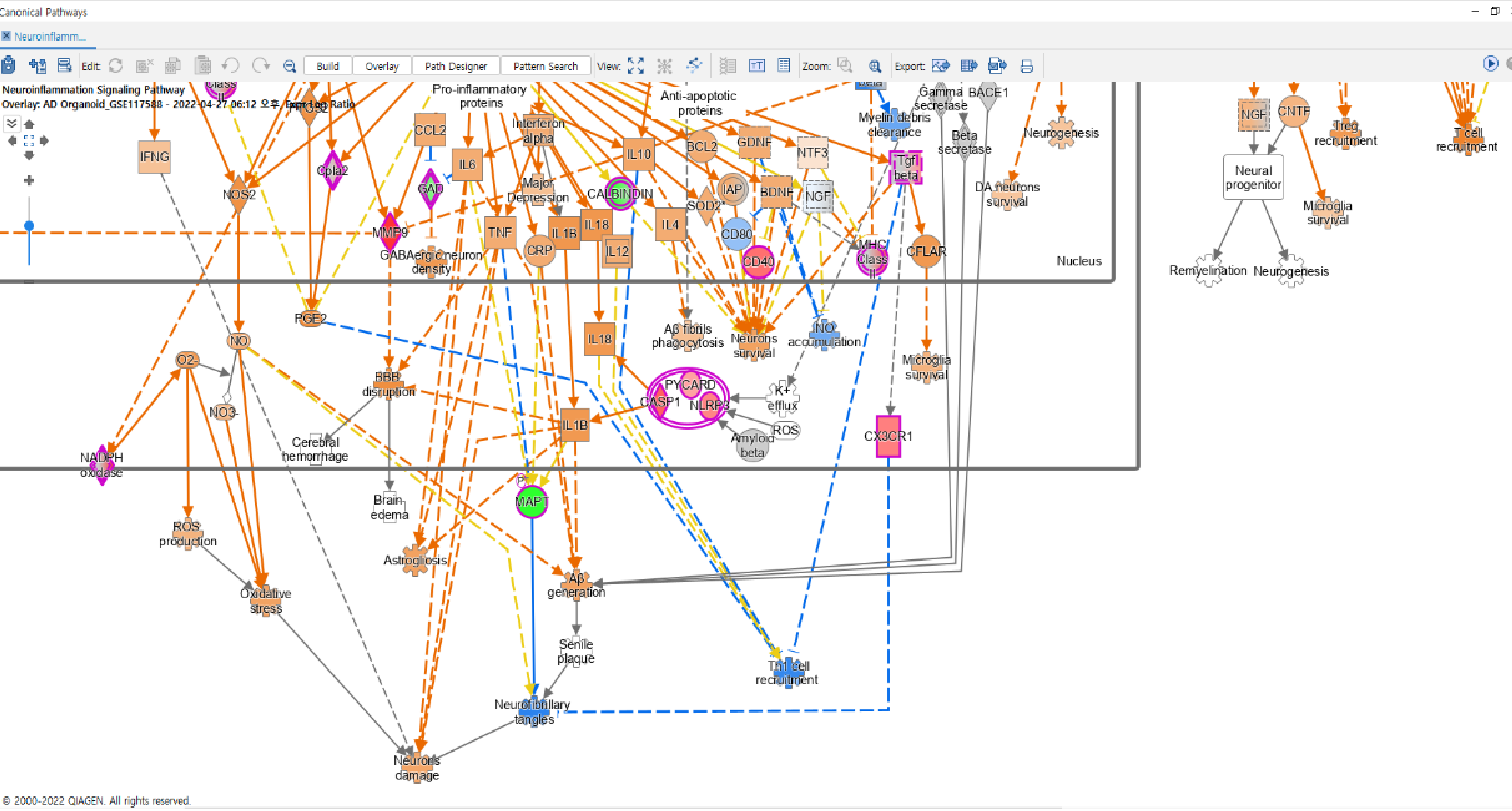Click the save list icon in toolbar
The height and width of the screenshot is (811, 1512).
coord(64,65)
